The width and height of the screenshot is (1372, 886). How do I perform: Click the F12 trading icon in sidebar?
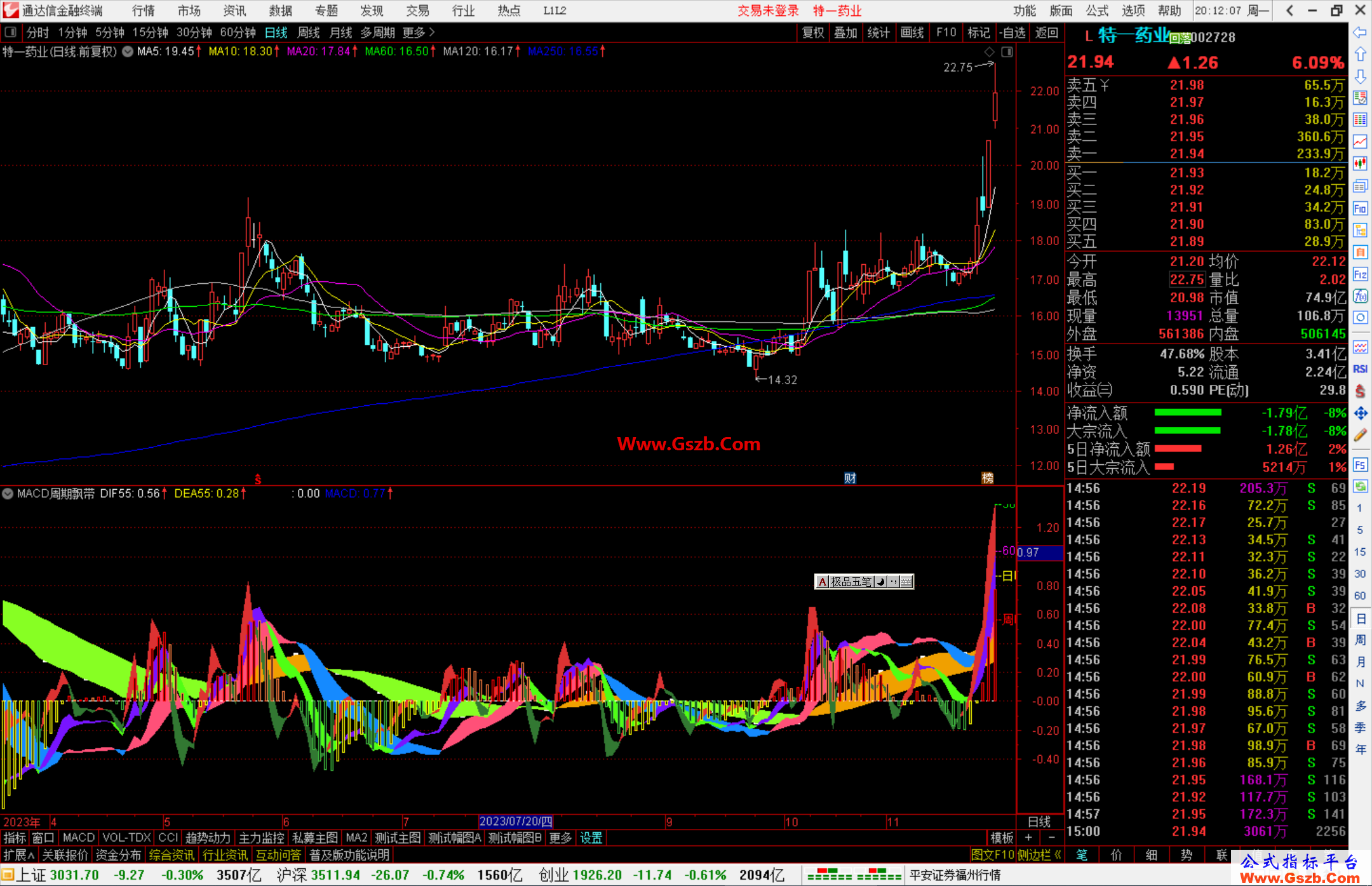click(x=1360, y=274)
